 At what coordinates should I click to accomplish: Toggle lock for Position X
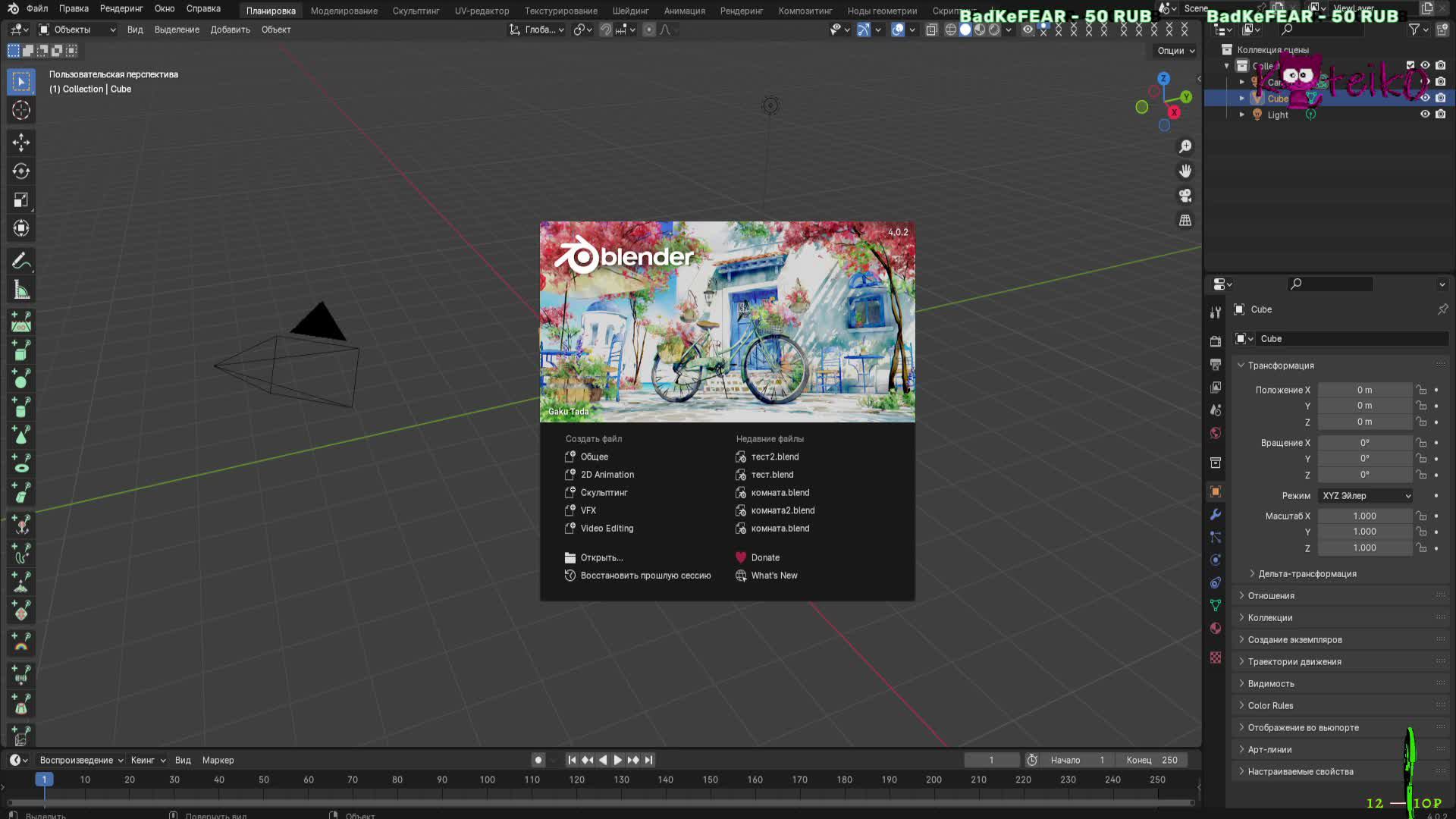coord(1421,390)
